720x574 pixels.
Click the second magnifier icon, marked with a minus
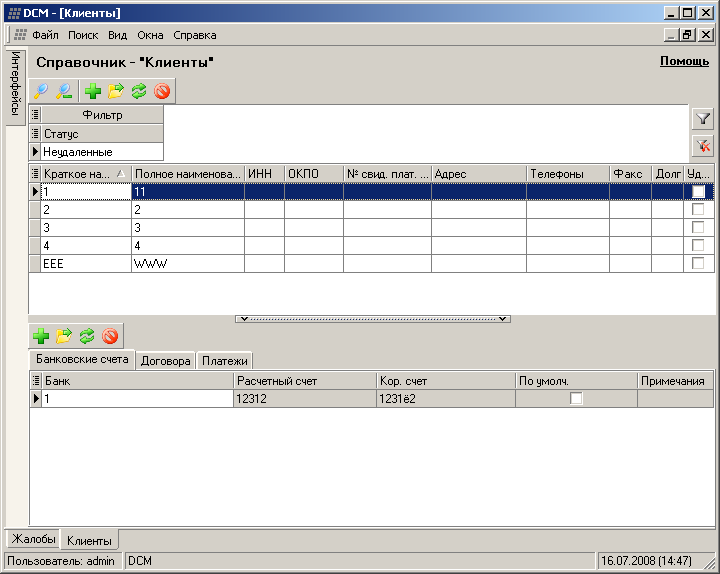point(64,91)
